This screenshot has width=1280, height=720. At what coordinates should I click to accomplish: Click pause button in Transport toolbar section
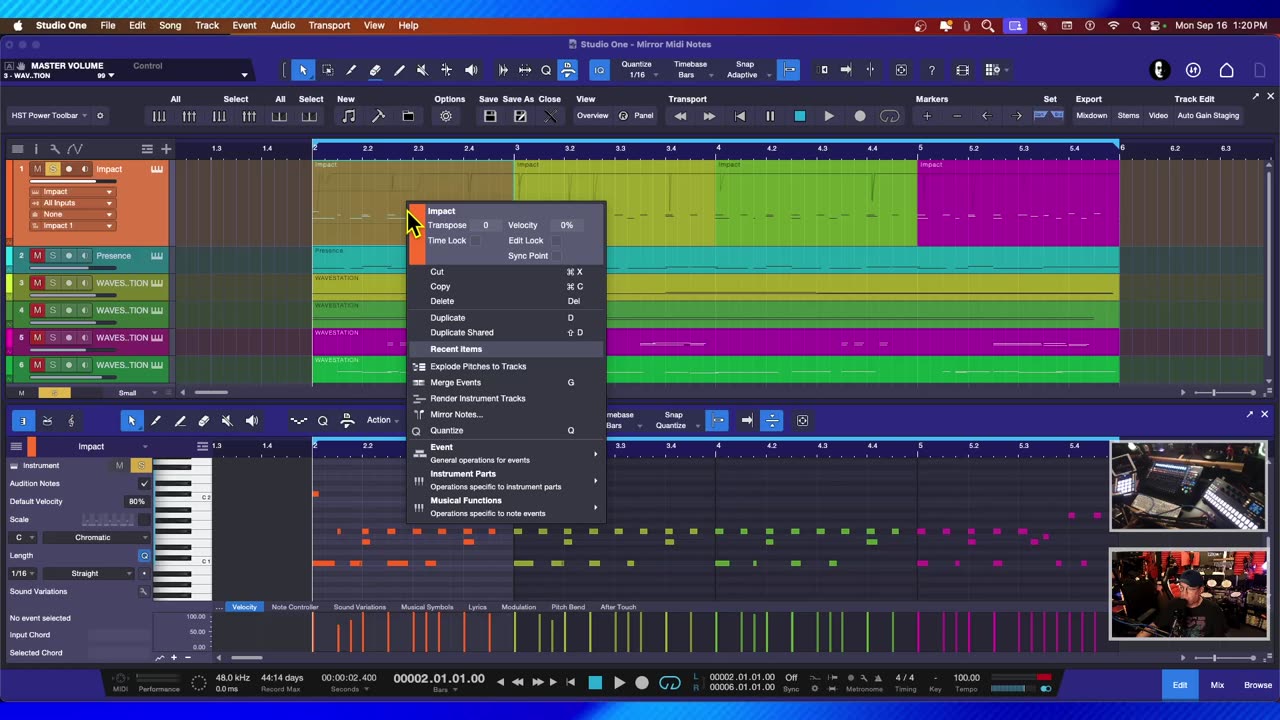(770, 116)
